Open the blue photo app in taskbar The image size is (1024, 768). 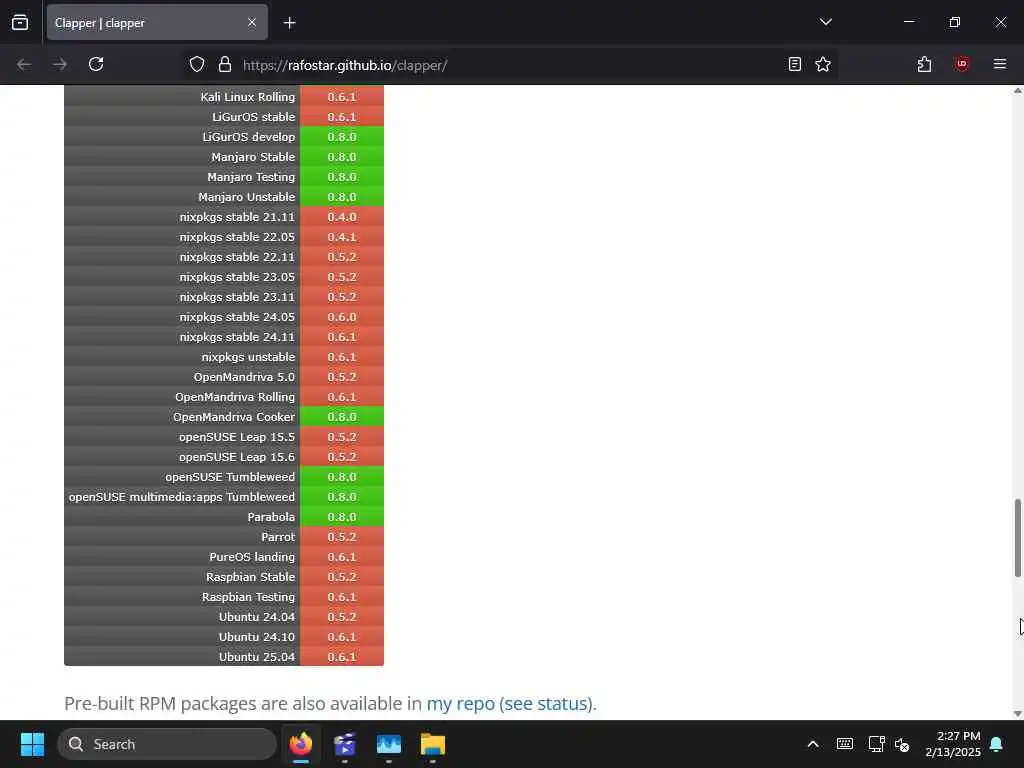tap(389, 744)
